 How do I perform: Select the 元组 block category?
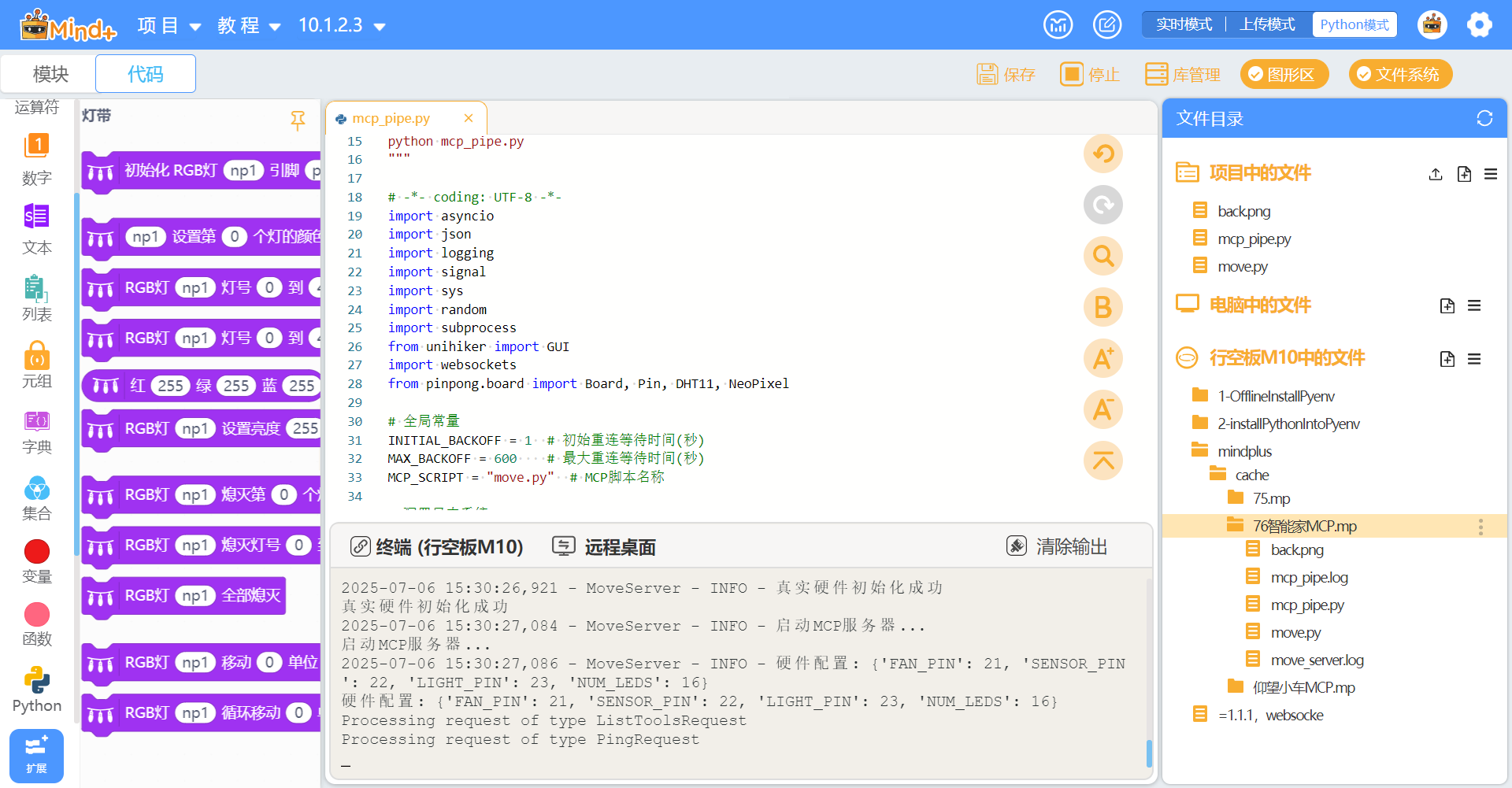pyautogui.click(x=37, y=364)
